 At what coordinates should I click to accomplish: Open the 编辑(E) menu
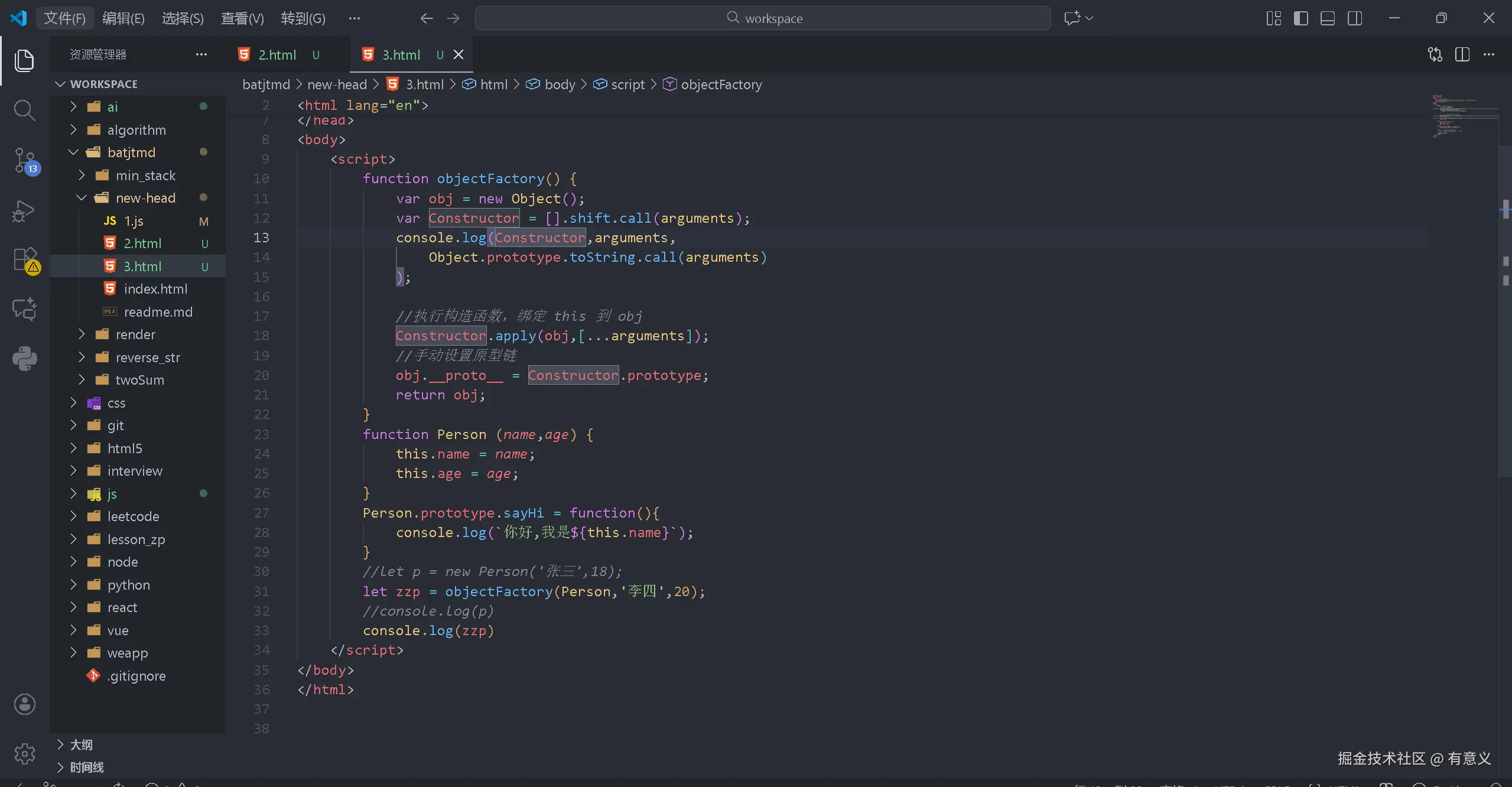tap(123, 18)
